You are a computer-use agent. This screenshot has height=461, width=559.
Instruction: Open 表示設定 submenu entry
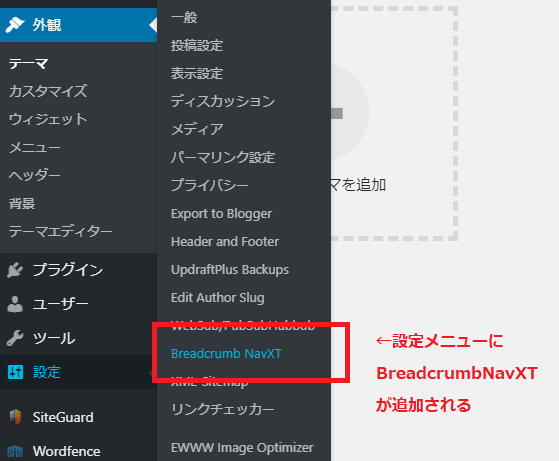197,73
